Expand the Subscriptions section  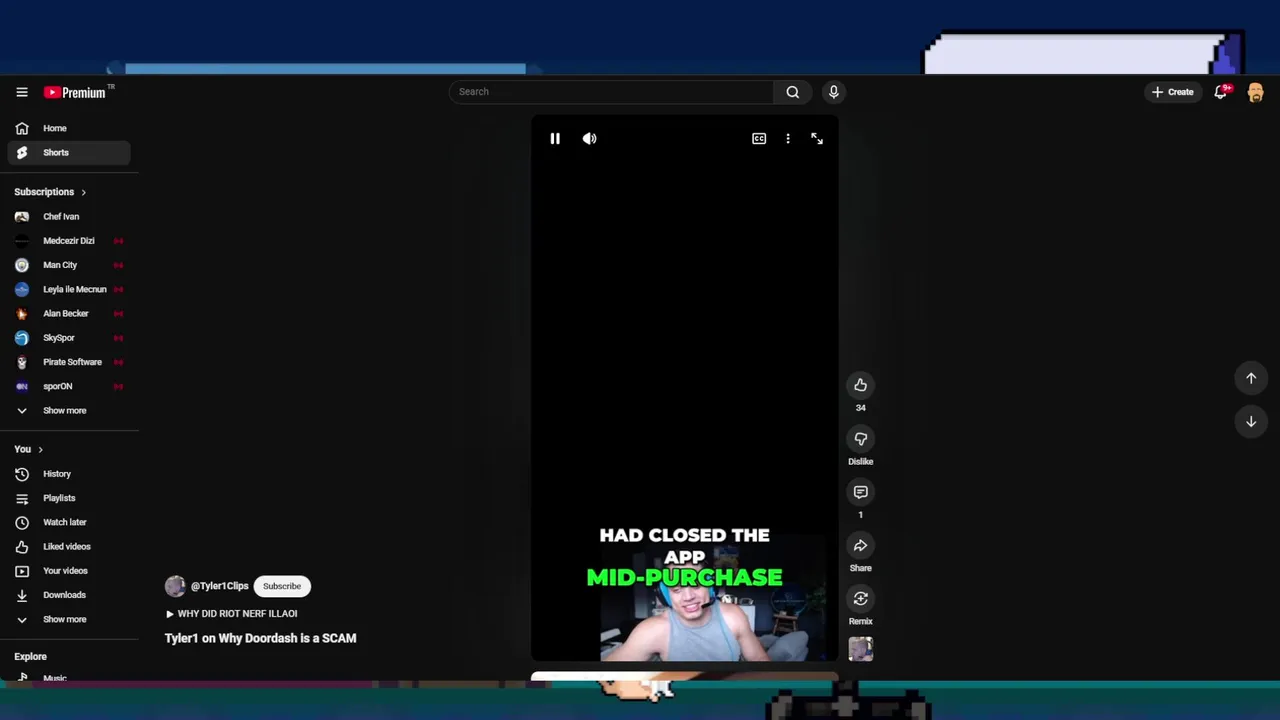pos(50,192)
